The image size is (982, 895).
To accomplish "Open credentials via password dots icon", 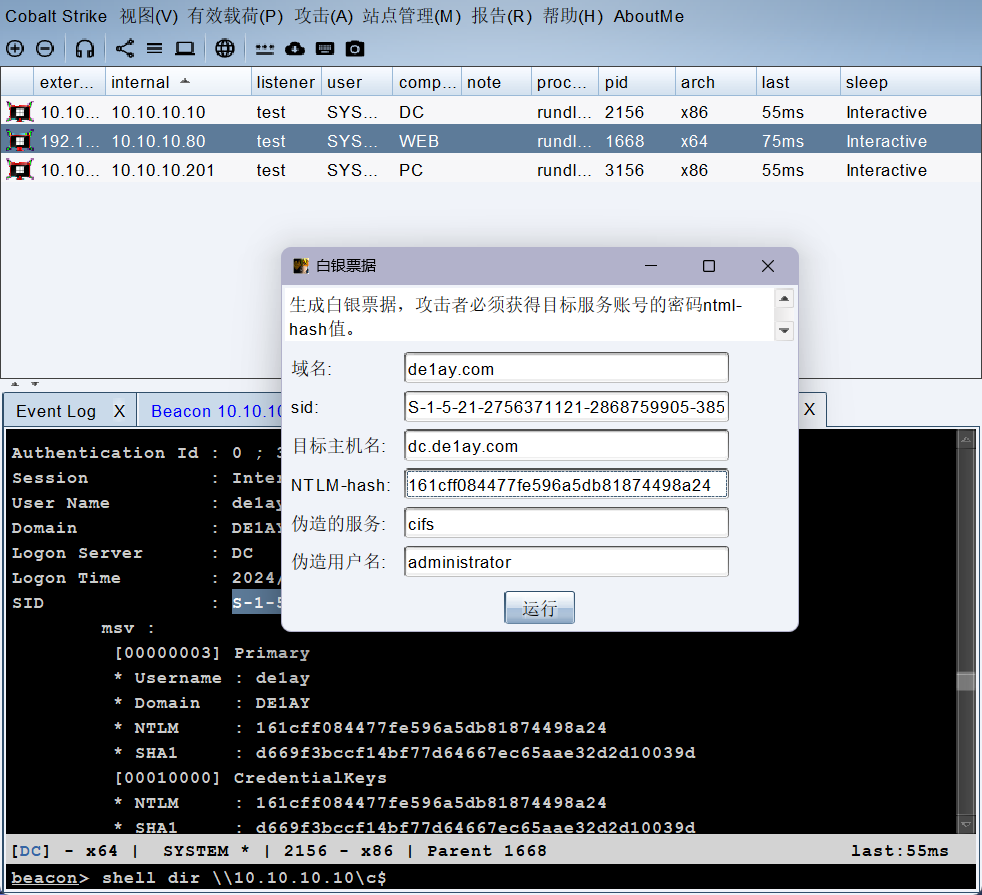I will pyautogui.click(x=264, y=49).
